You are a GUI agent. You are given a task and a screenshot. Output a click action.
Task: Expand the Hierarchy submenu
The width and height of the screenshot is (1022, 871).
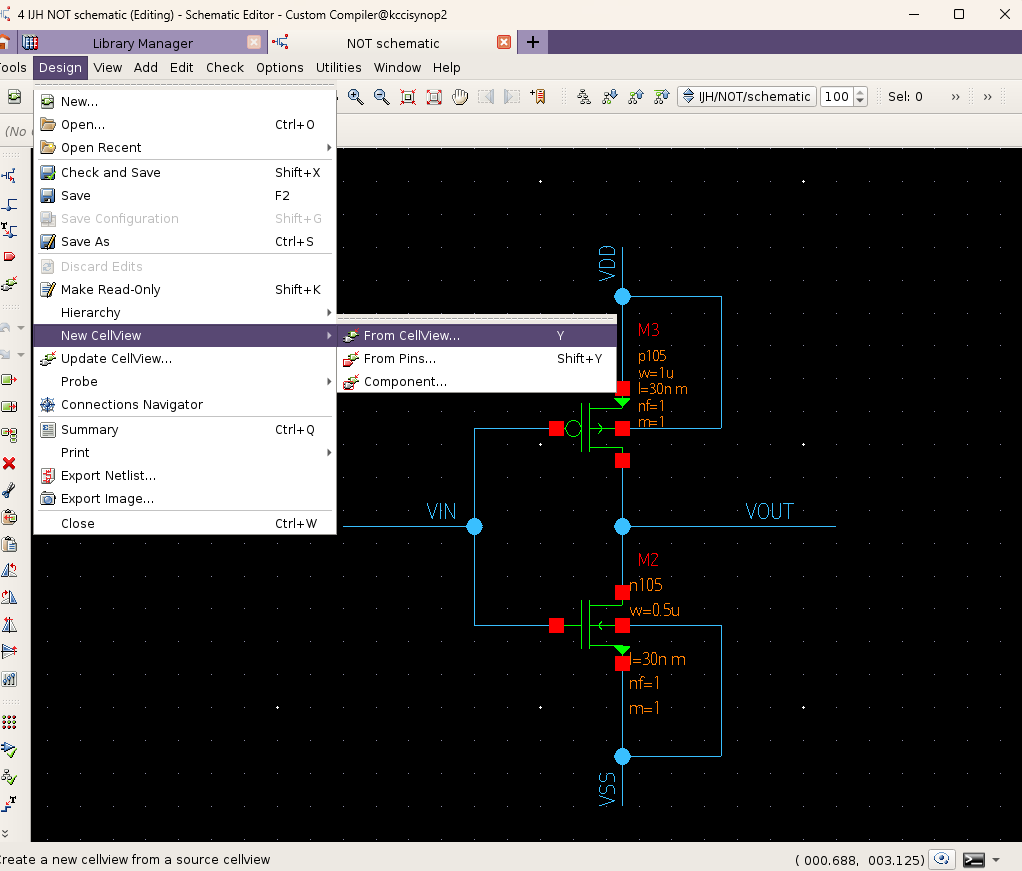[185, 313]
